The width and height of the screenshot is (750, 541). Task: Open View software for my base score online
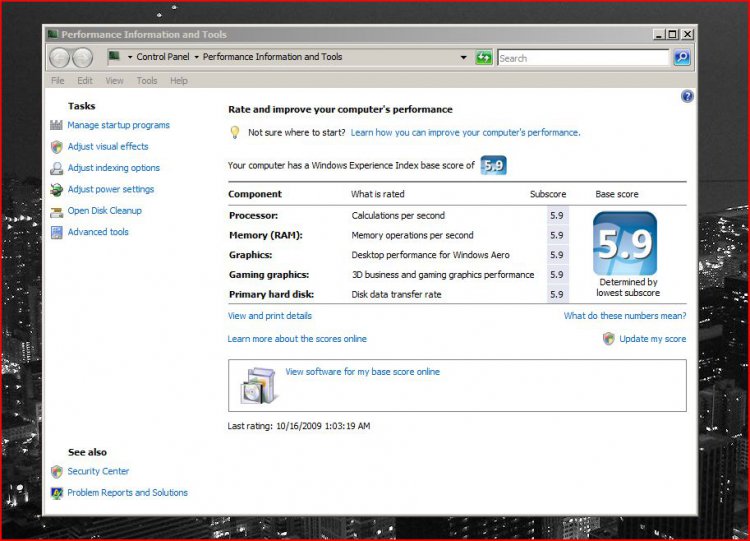tap(363, 372)
